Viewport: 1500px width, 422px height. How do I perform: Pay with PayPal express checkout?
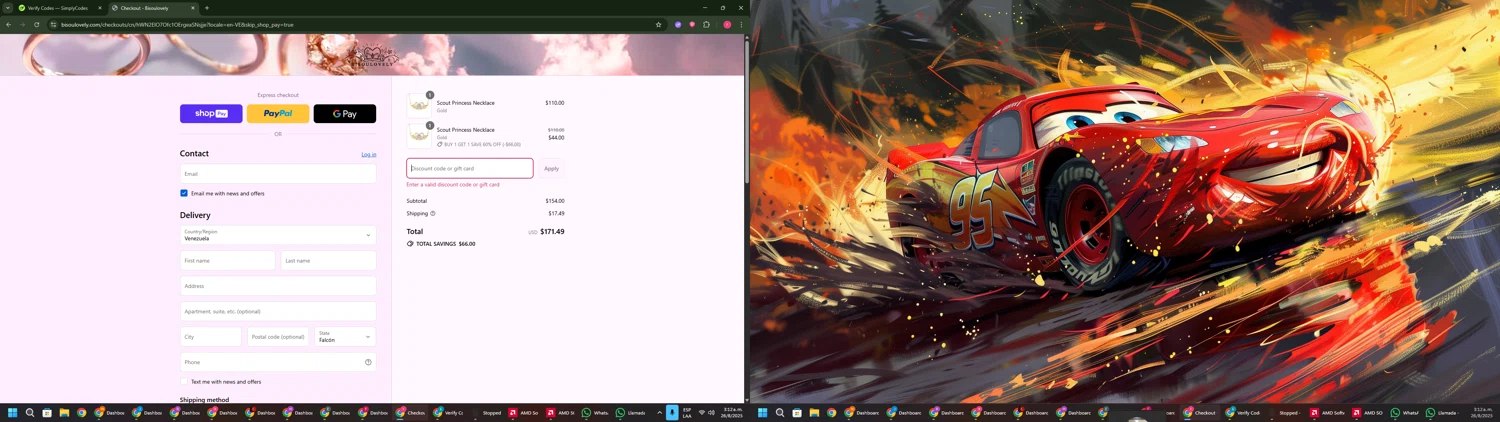[278, 114]
